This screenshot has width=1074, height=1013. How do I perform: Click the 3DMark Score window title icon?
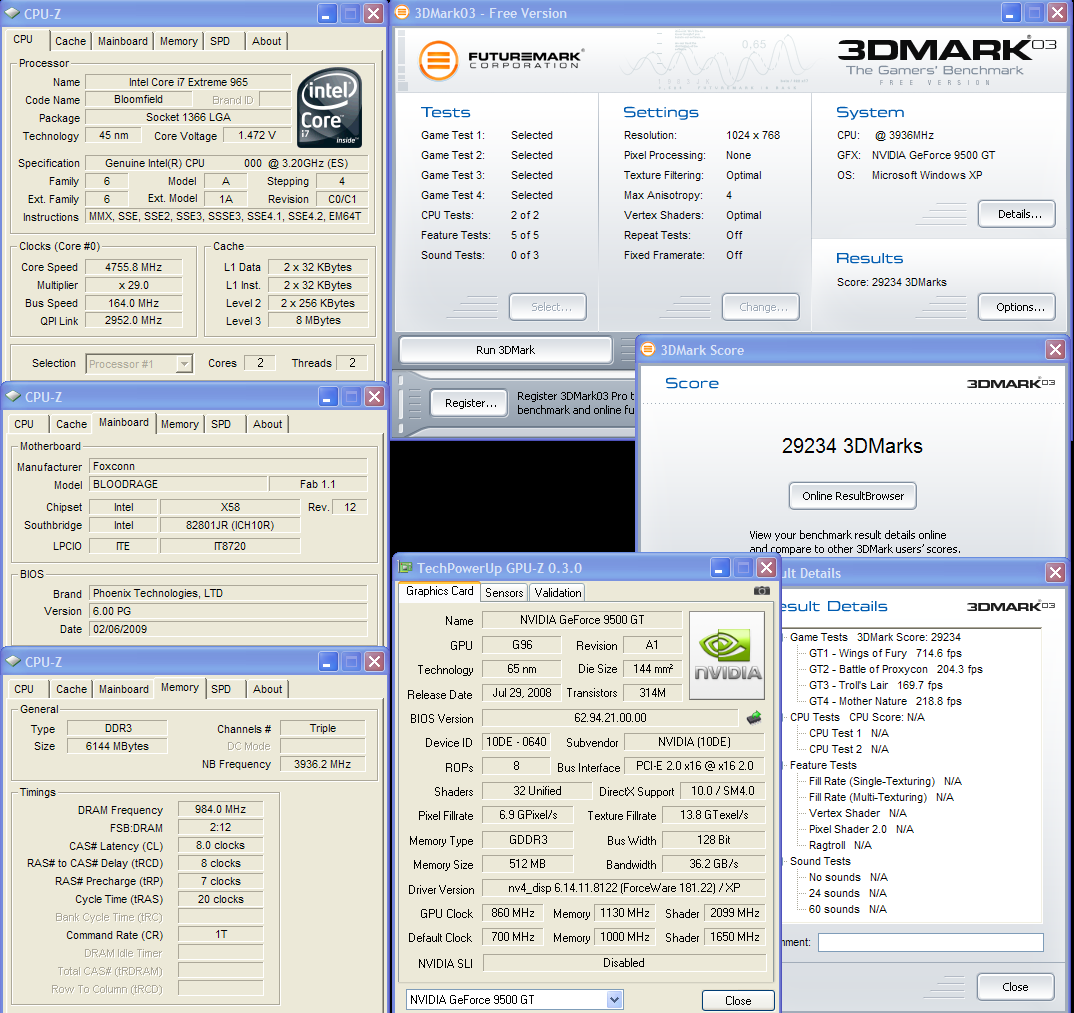(647, 349)
